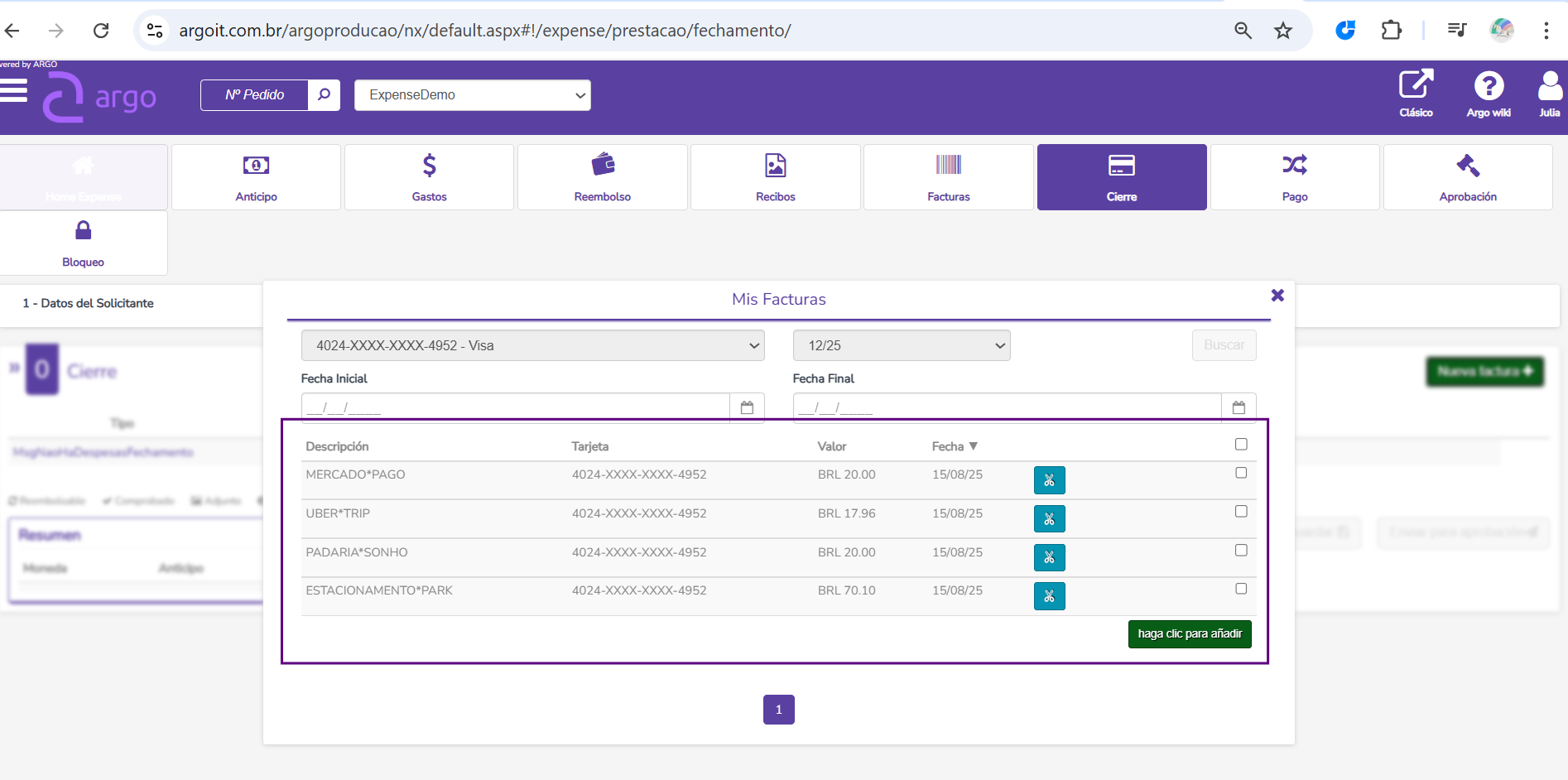Open the Fecha Inicial calendar picker
The width and height of the screenshot is (1568, 780).
(747, 407)
